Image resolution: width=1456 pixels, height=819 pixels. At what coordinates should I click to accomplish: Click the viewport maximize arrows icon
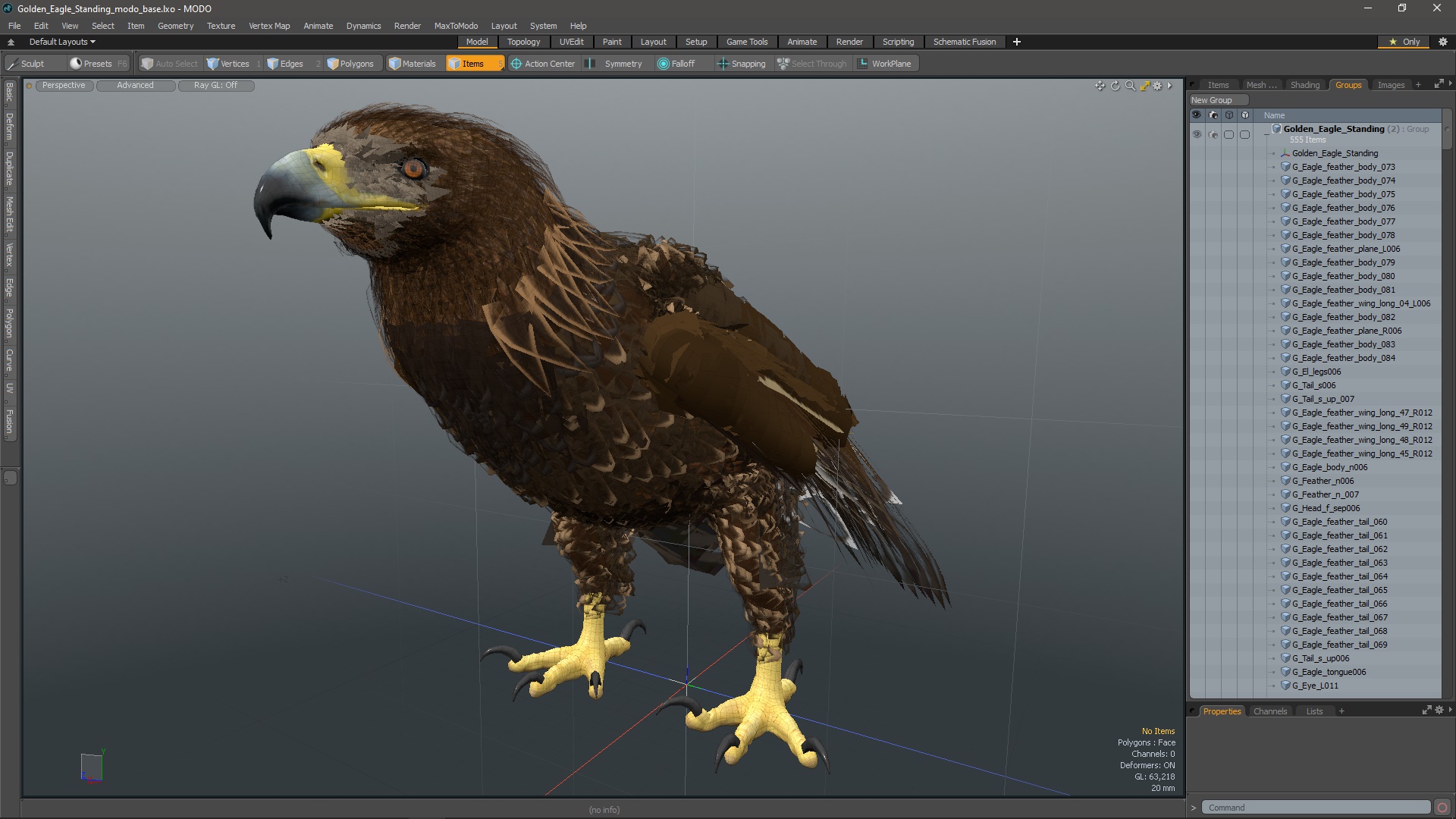point(1144,86)
